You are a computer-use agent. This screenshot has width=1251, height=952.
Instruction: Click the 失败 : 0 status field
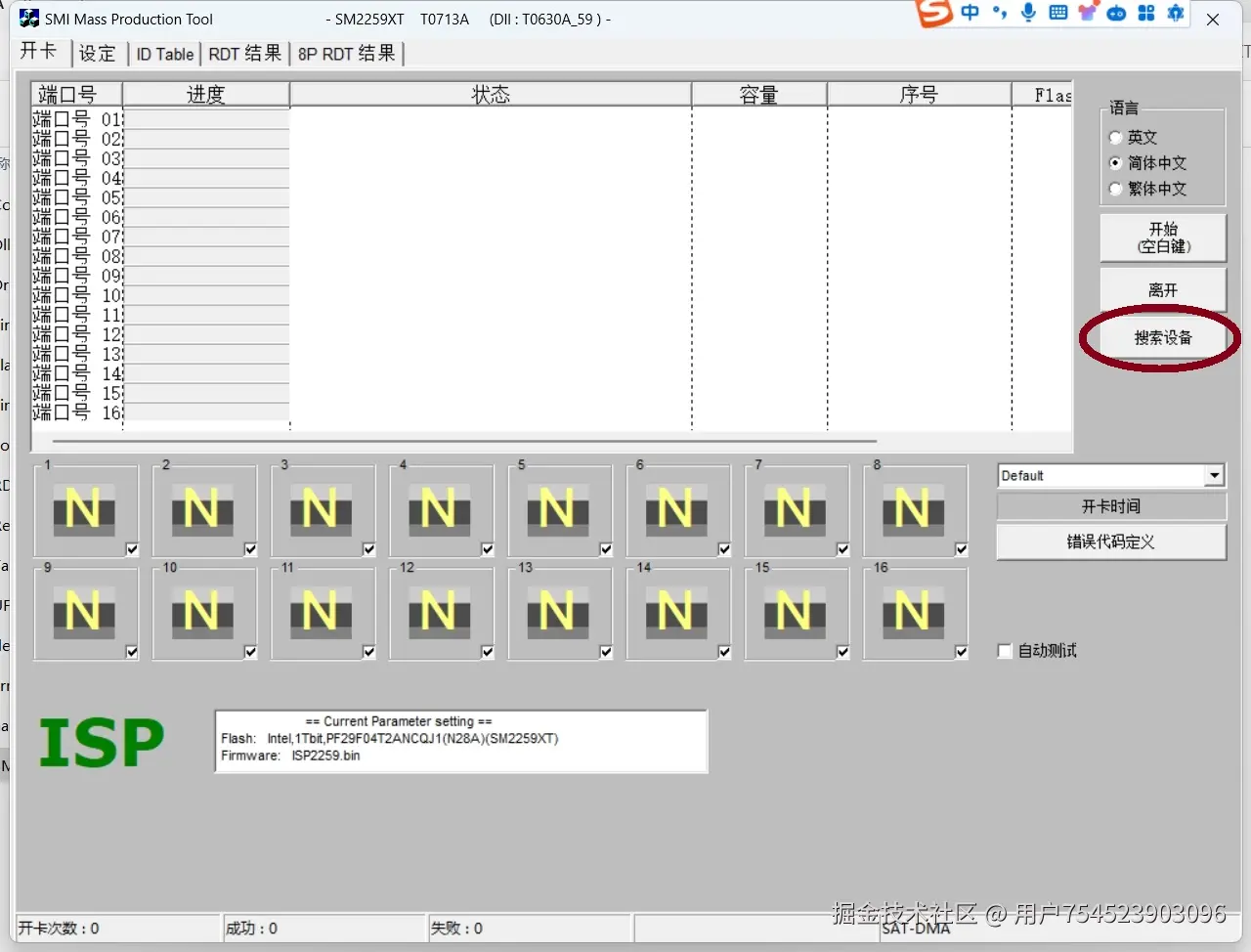pyautogui.click(x=530, y=929)
